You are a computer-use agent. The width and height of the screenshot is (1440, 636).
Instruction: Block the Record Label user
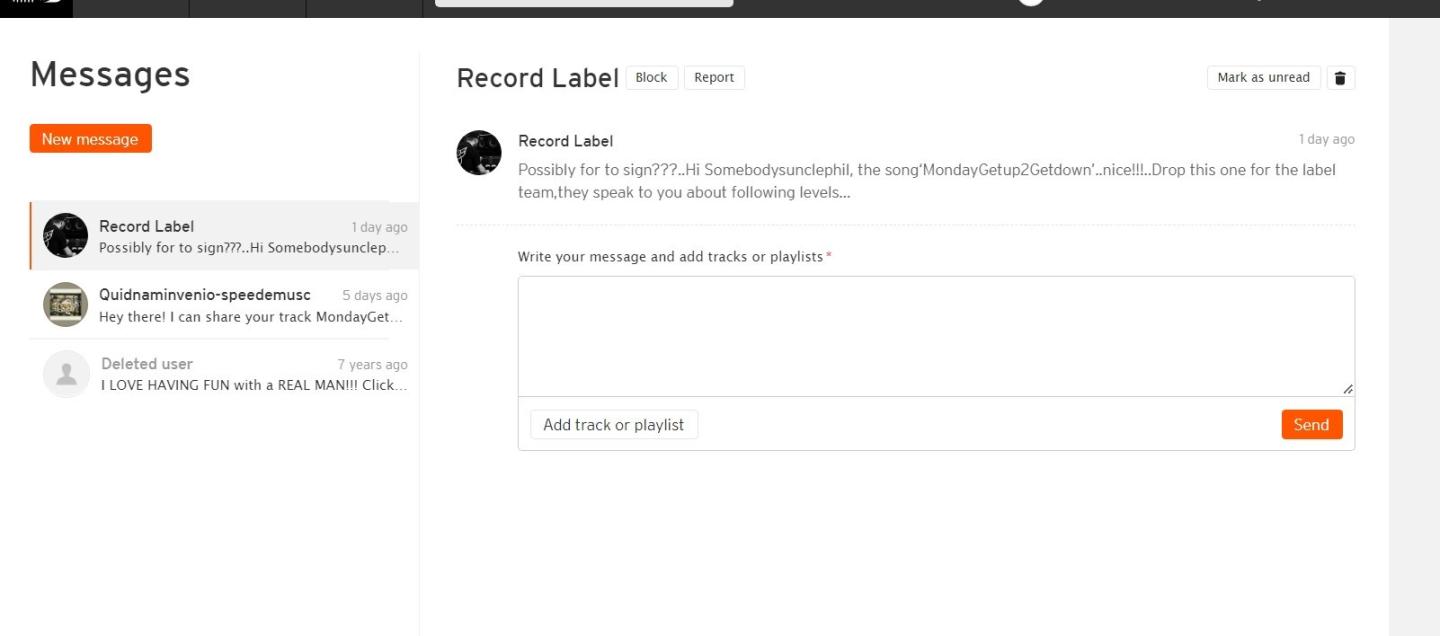(x=651, y=78)
